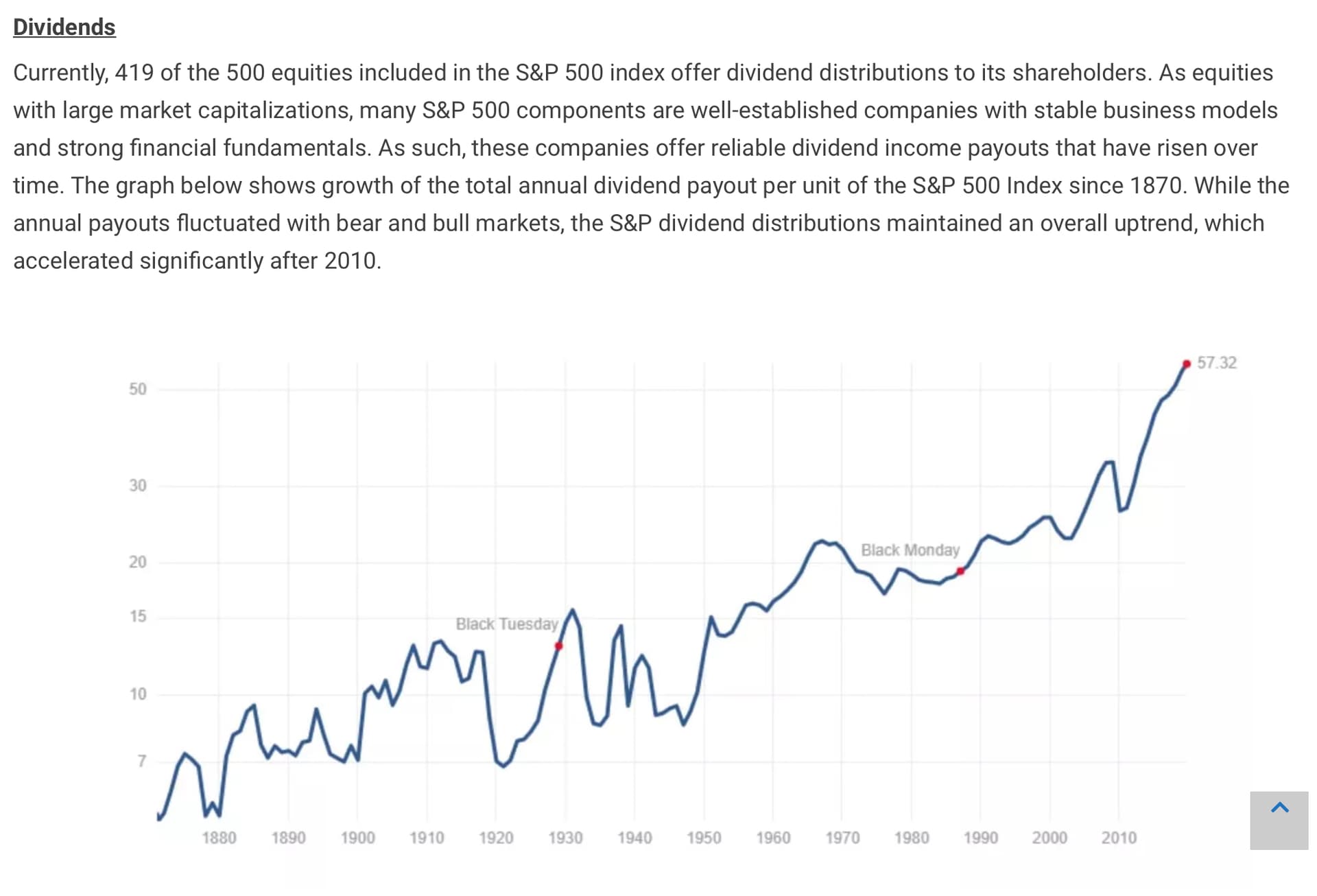Screen dimensions: 1317x896
Task: Click the red Black Tuesday data point
Action: click(559, 646)
